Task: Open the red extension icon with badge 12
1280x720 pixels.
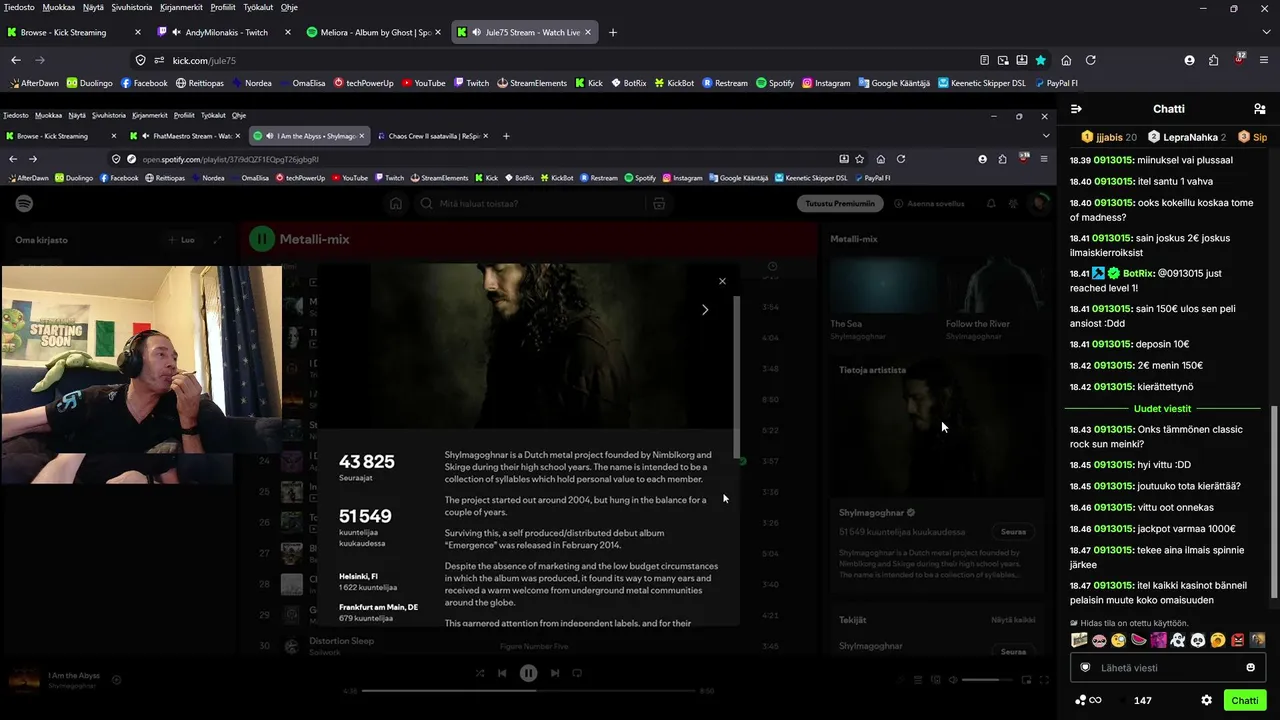Action: (x=1240, y=59)
